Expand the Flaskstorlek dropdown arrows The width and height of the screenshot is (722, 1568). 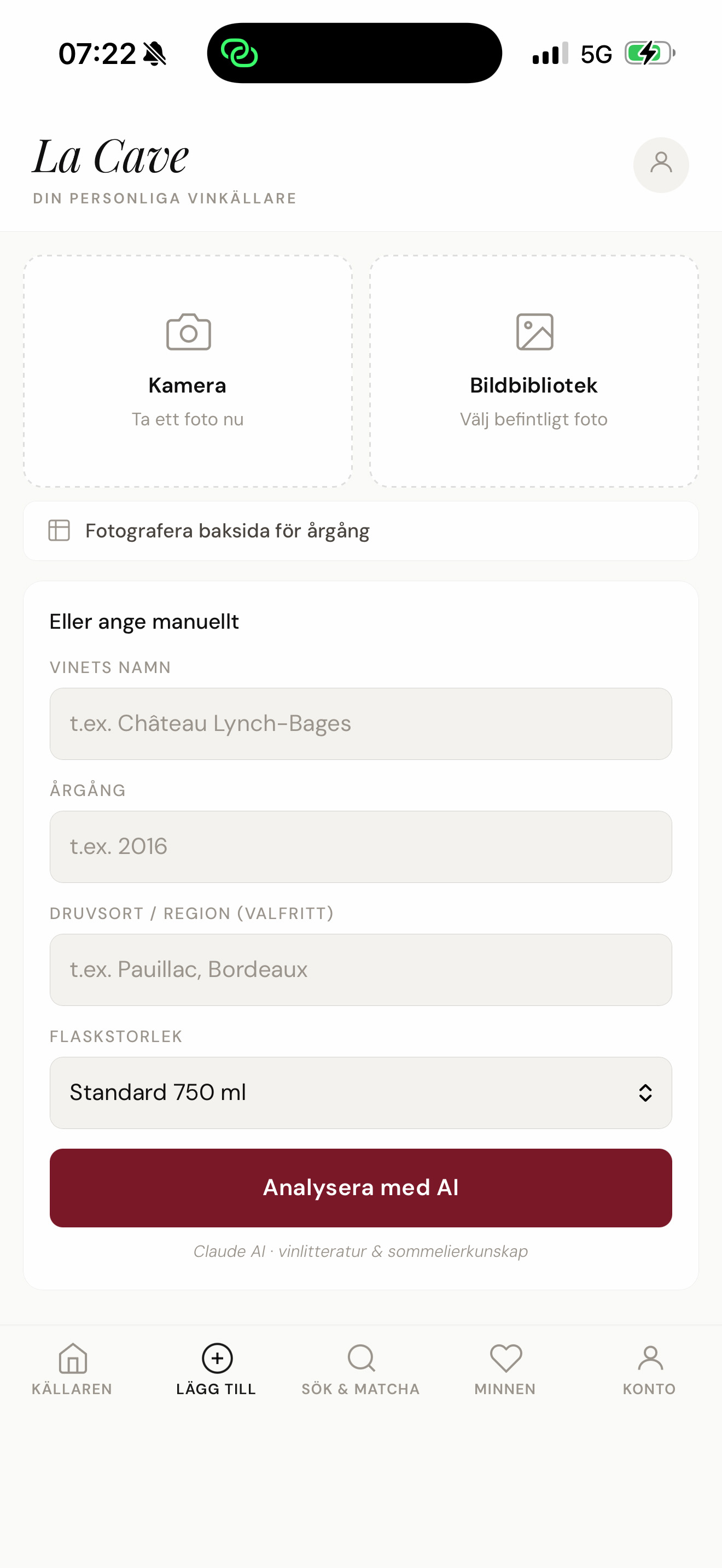(645, 1092)
